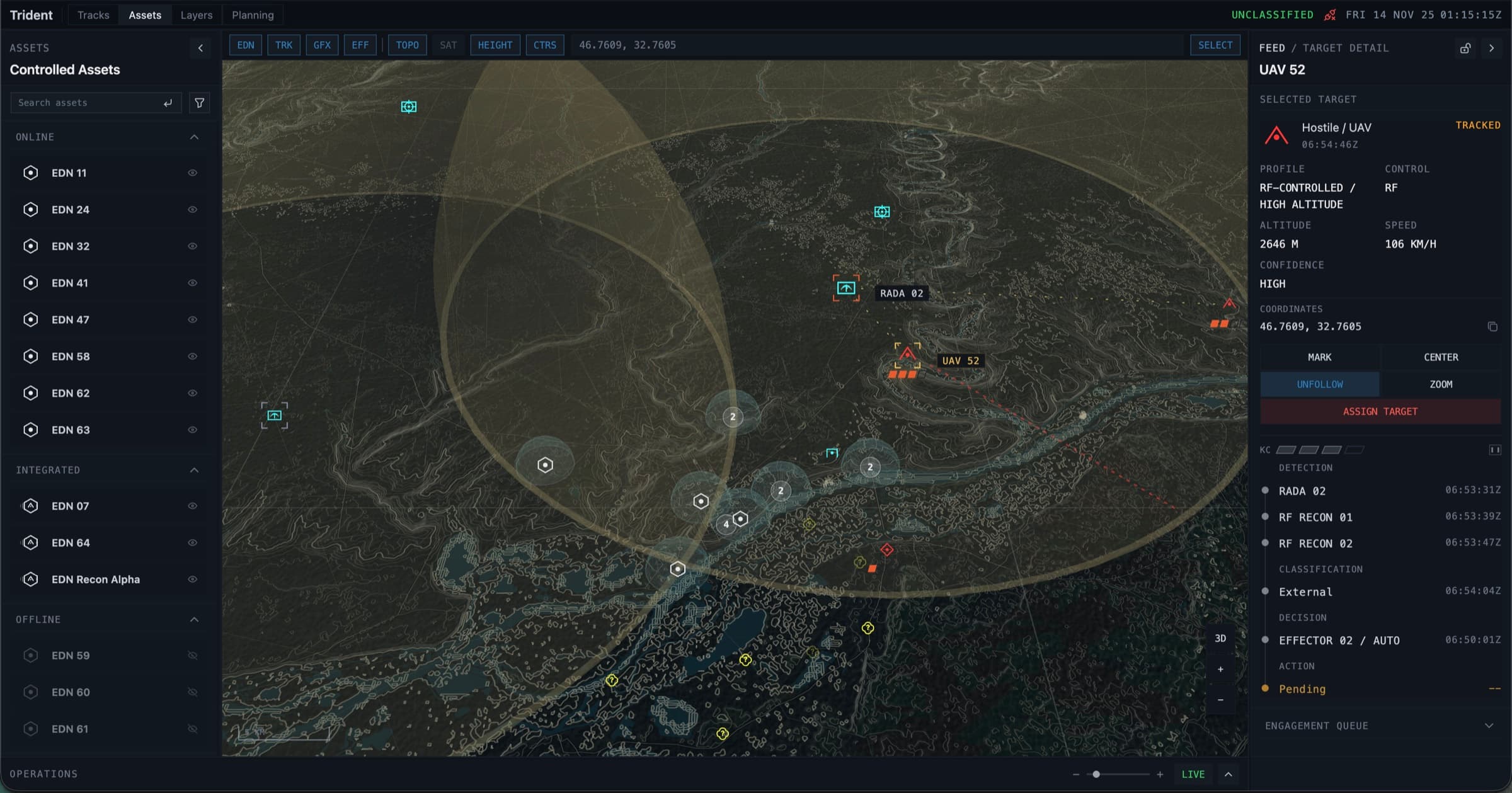
Task: Toggle visibility of EDN 11
Action: (193, 173)
